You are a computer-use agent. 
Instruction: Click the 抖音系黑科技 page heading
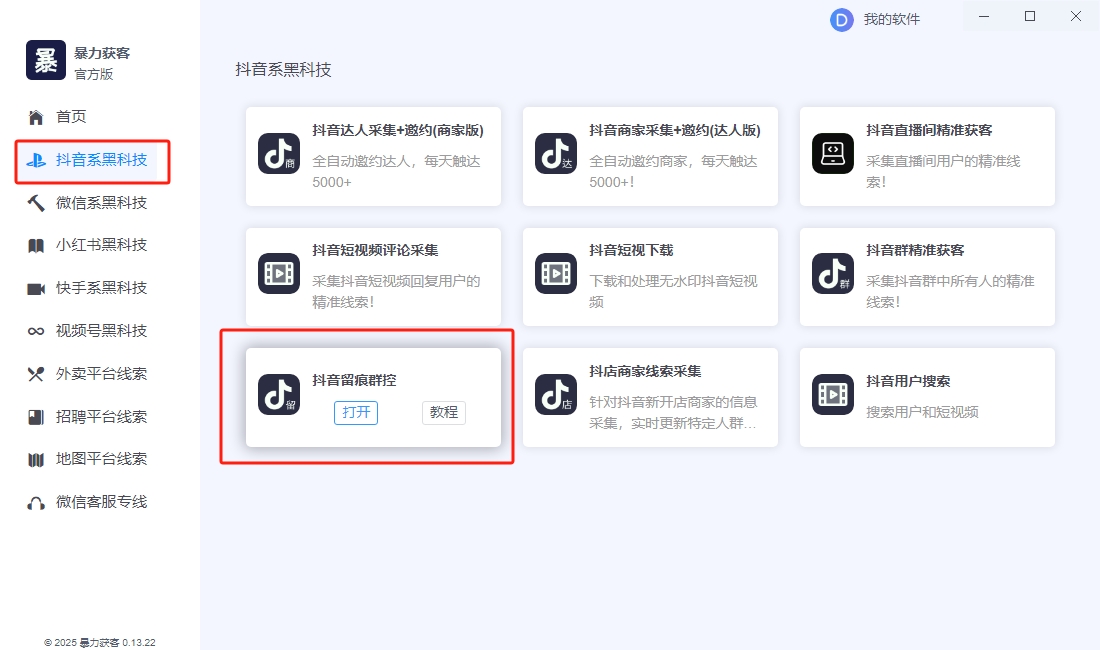(x=283, y=69)
